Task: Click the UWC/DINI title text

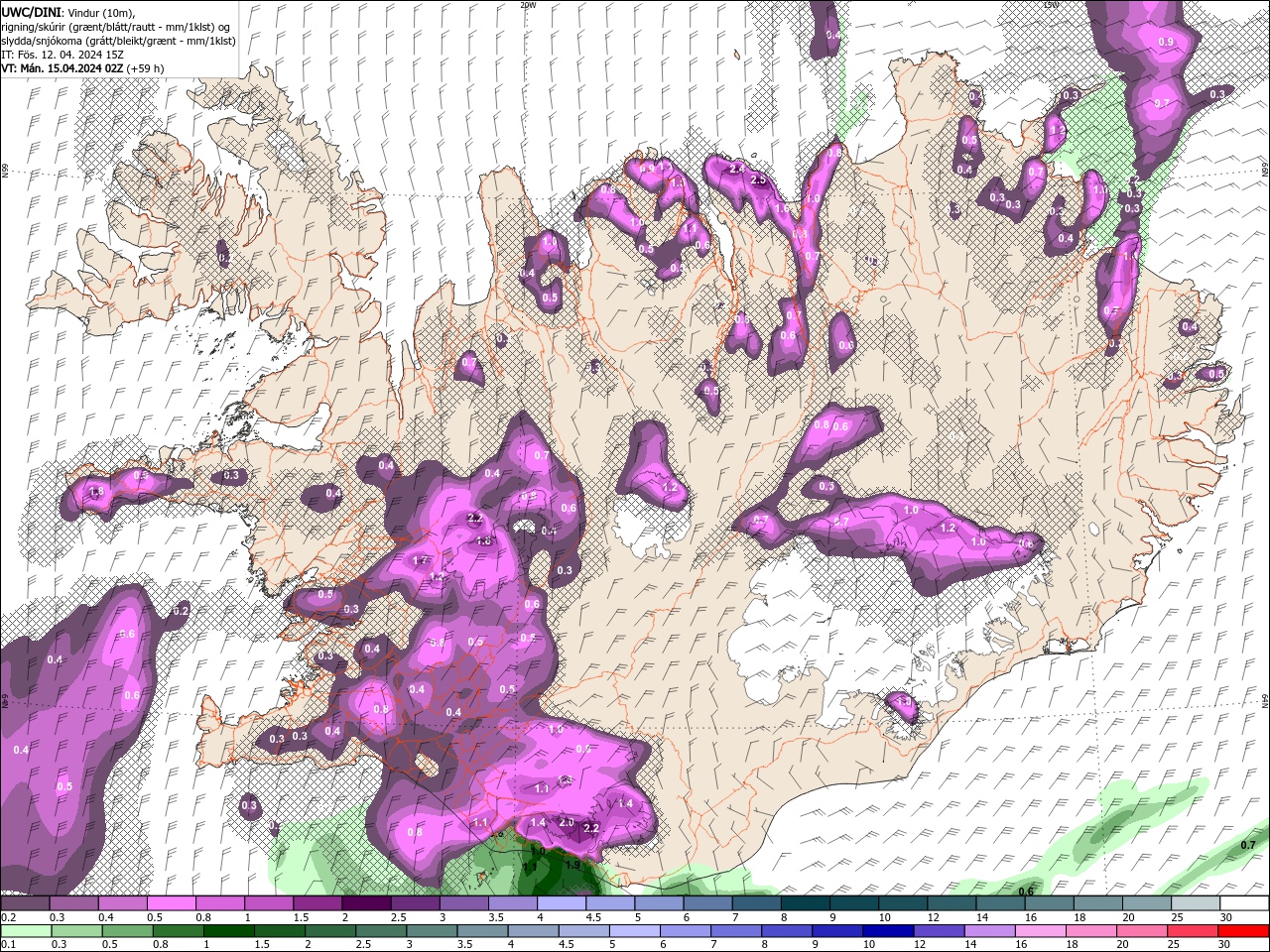Action: click(x=32, y=11)
